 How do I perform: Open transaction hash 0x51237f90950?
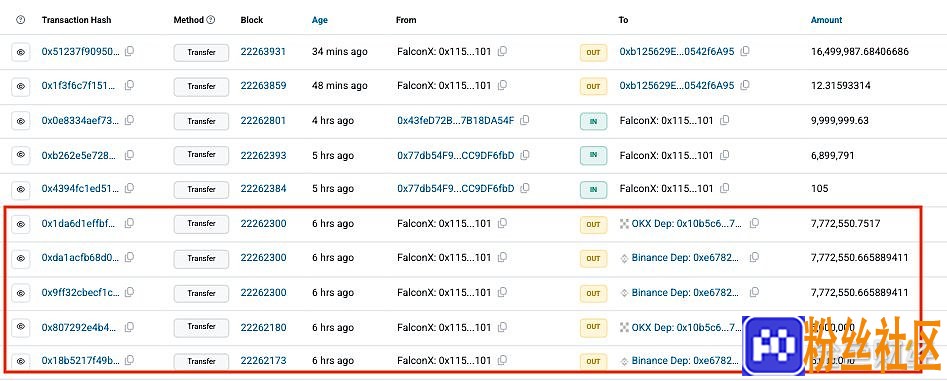point(80,51)
